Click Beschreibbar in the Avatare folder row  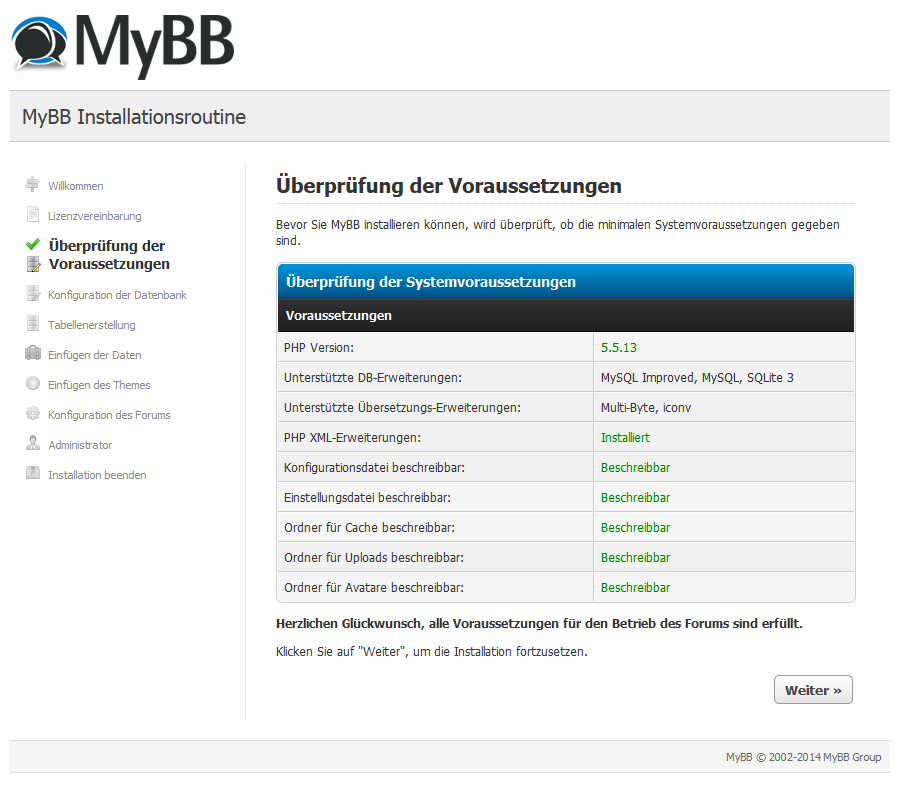point(635,588)
